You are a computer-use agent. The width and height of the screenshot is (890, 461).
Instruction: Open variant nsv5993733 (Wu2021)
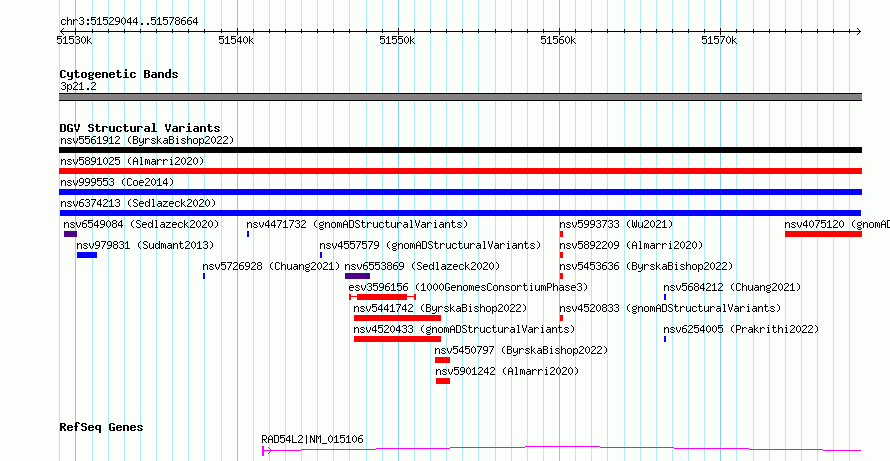(x=616, y=224)
